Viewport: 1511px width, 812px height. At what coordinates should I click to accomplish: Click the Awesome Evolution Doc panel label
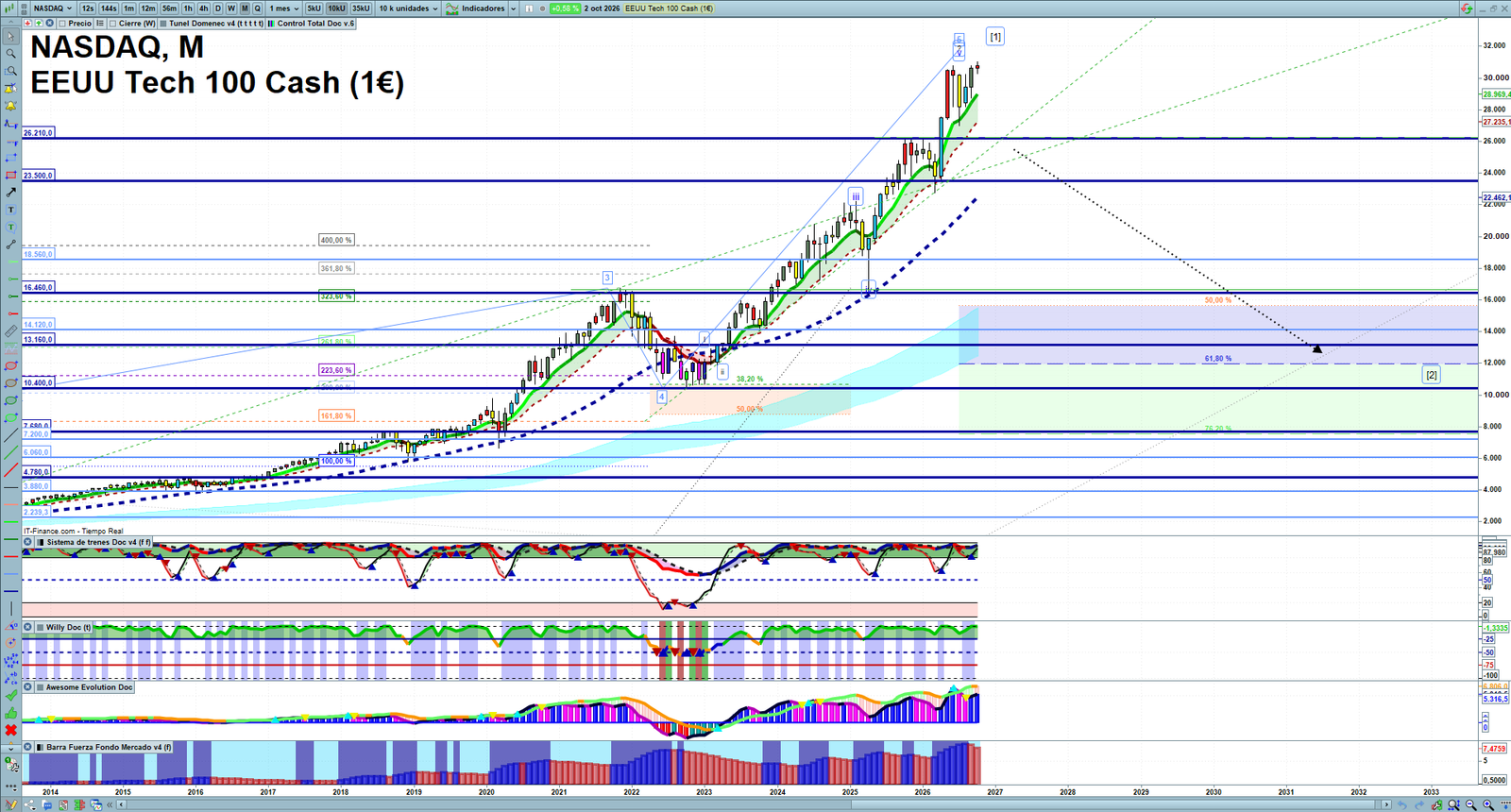click(x=90, y=687)
